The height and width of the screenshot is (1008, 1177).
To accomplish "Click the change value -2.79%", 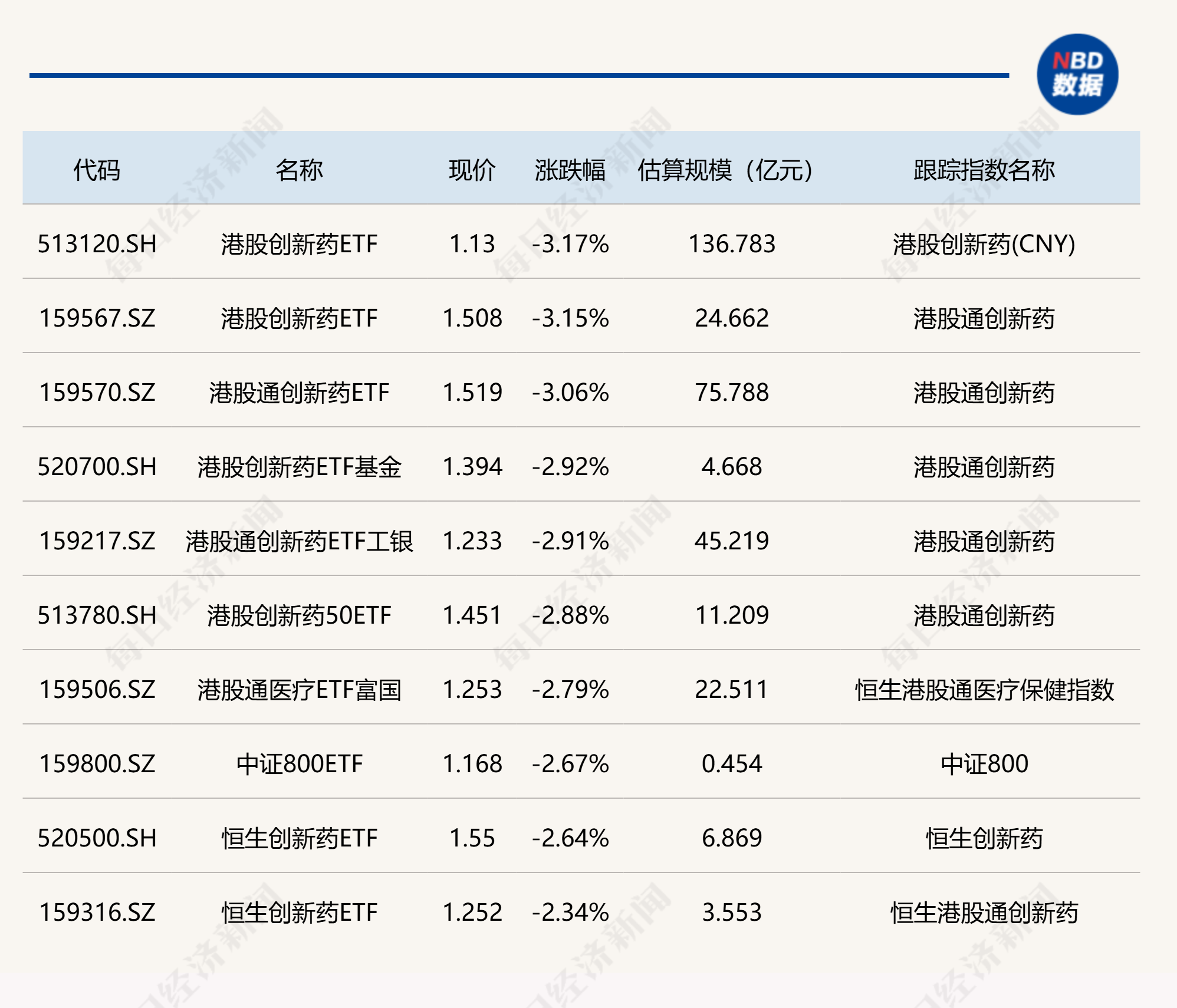I will point(570,689).
